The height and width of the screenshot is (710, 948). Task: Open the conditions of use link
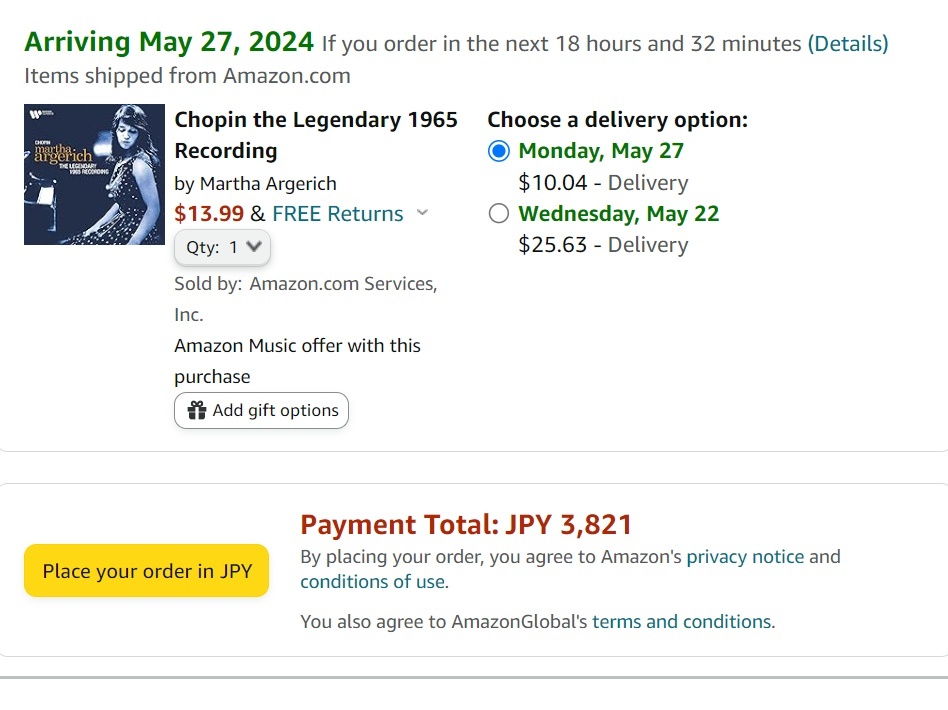click(374, 581)
